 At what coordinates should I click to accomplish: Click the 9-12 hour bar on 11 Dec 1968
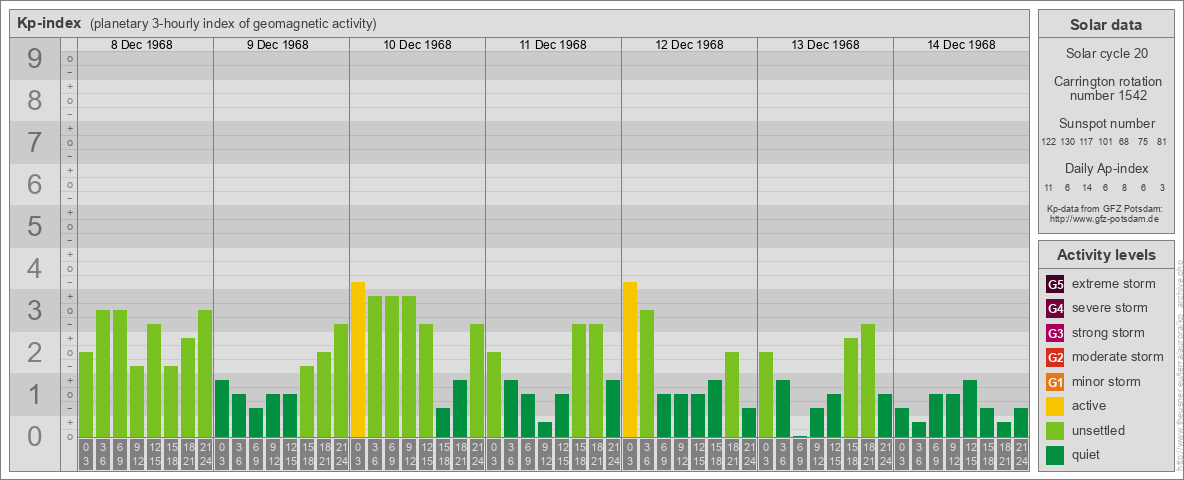pos(545,429)
